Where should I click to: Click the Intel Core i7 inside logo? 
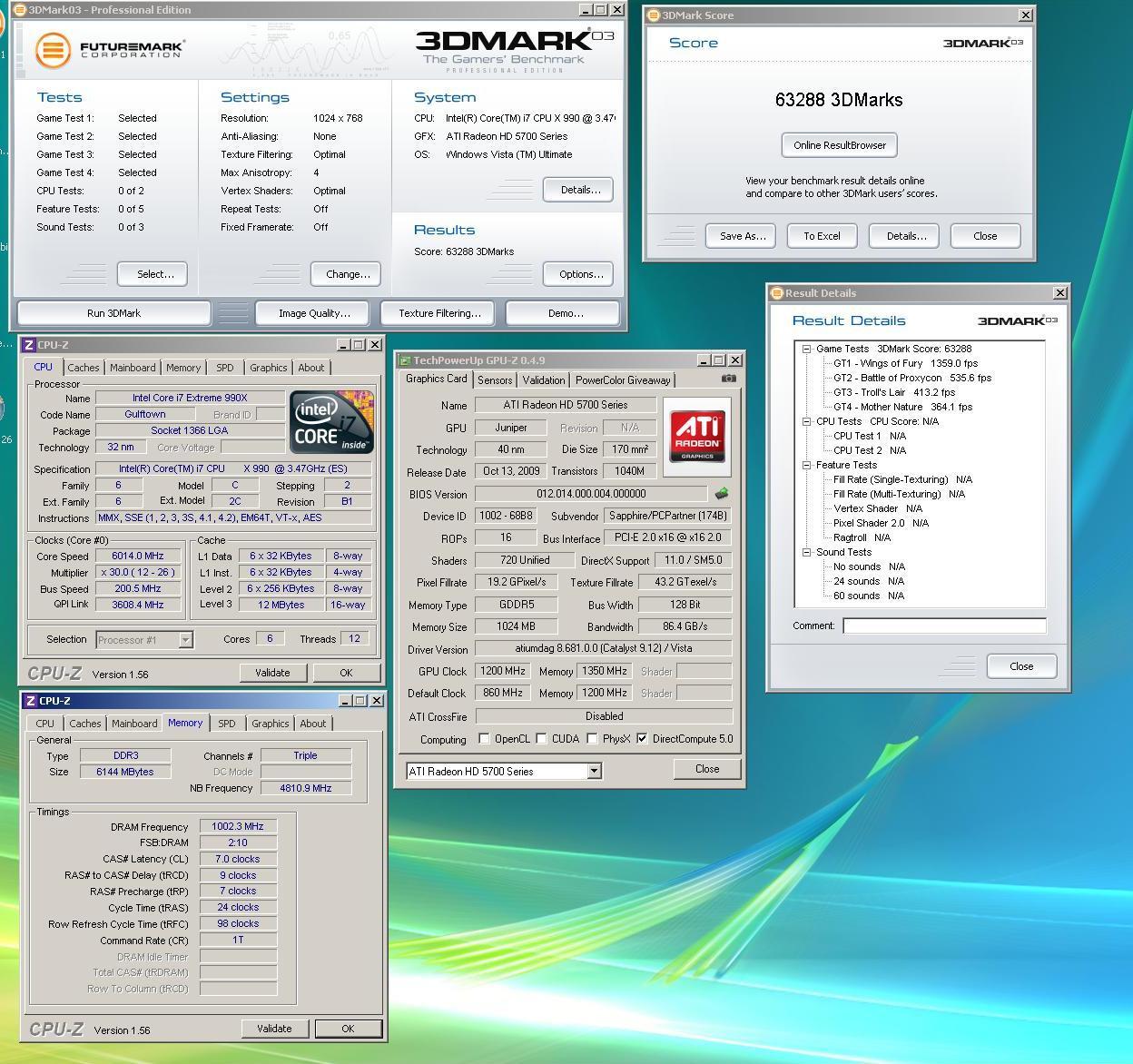pyautogui.click(x=331, y=422)
